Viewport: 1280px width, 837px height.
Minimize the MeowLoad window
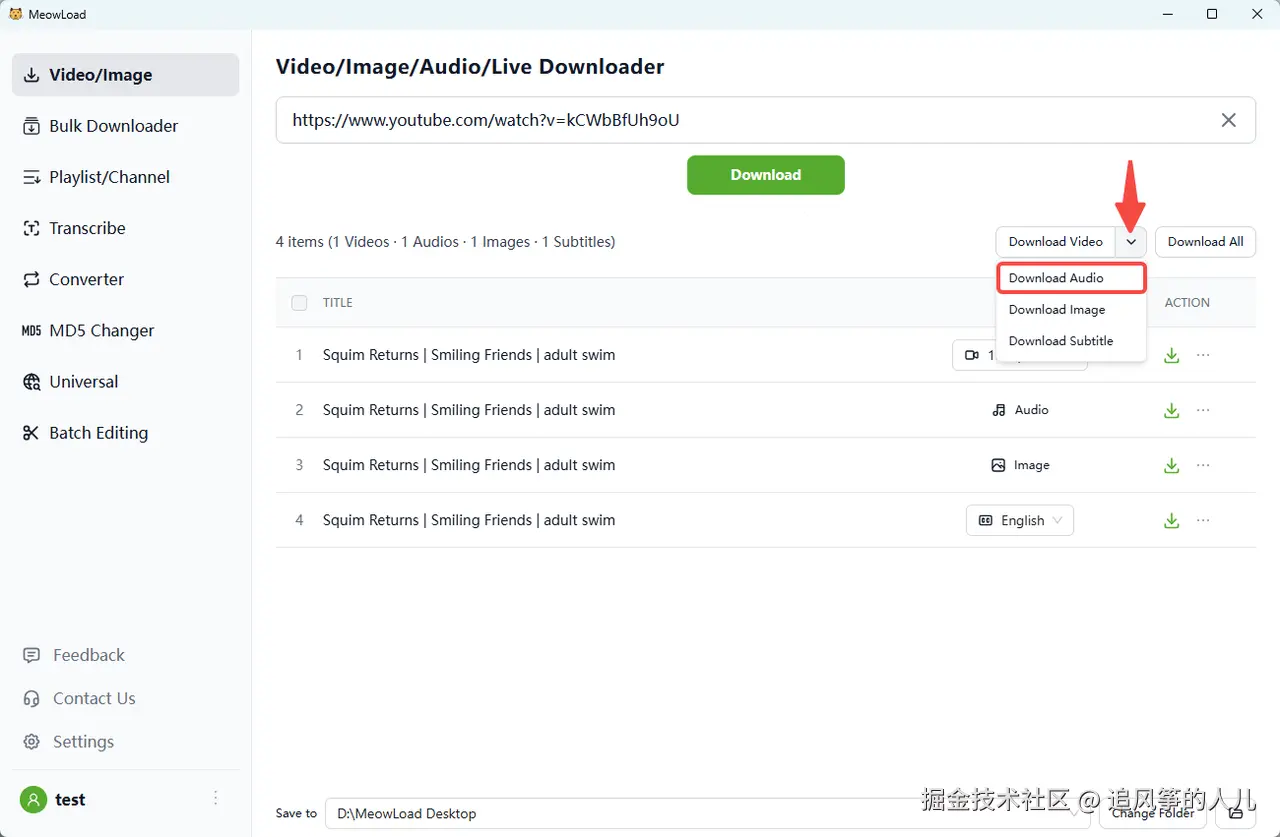1166,14
